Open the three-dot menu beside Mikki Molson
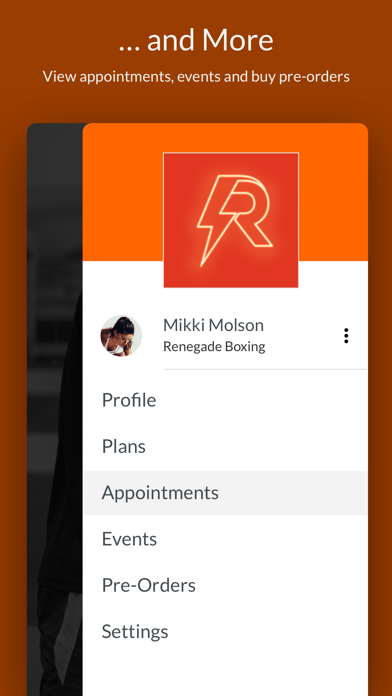 (x=346, y=336)
